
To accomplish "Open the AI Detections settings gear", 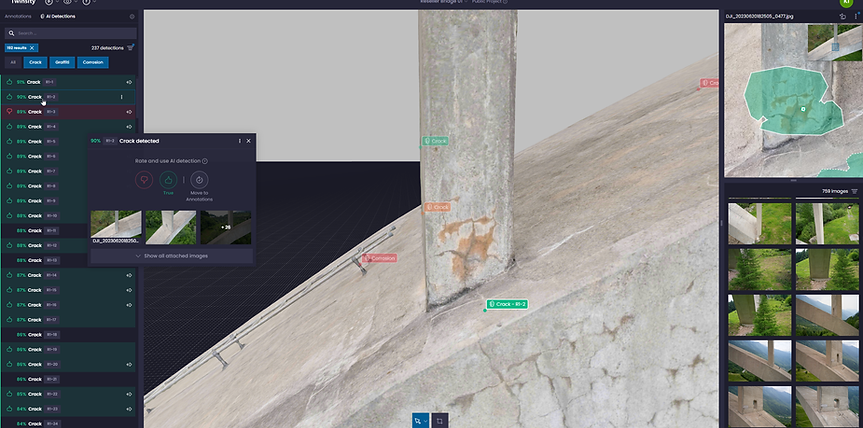I will click(x=132, y=17).
